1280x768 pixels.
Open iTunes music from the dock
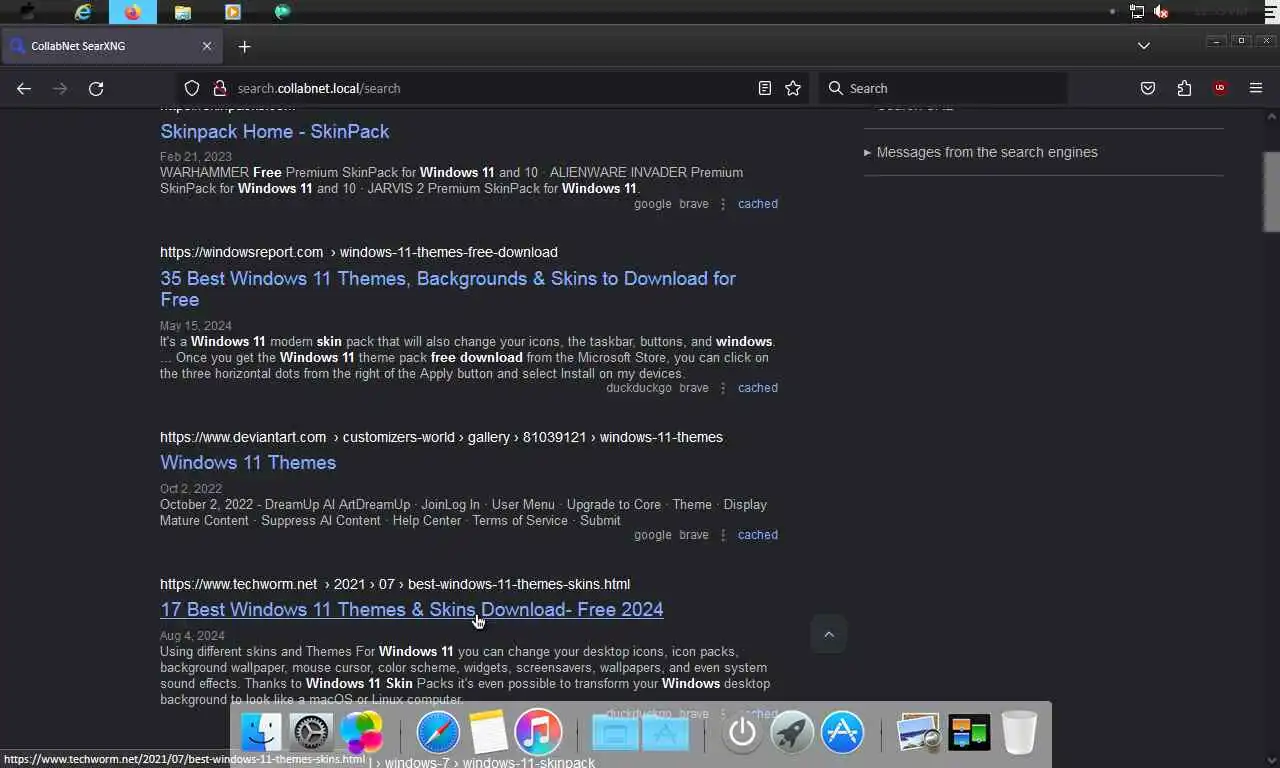pos(538,733)
